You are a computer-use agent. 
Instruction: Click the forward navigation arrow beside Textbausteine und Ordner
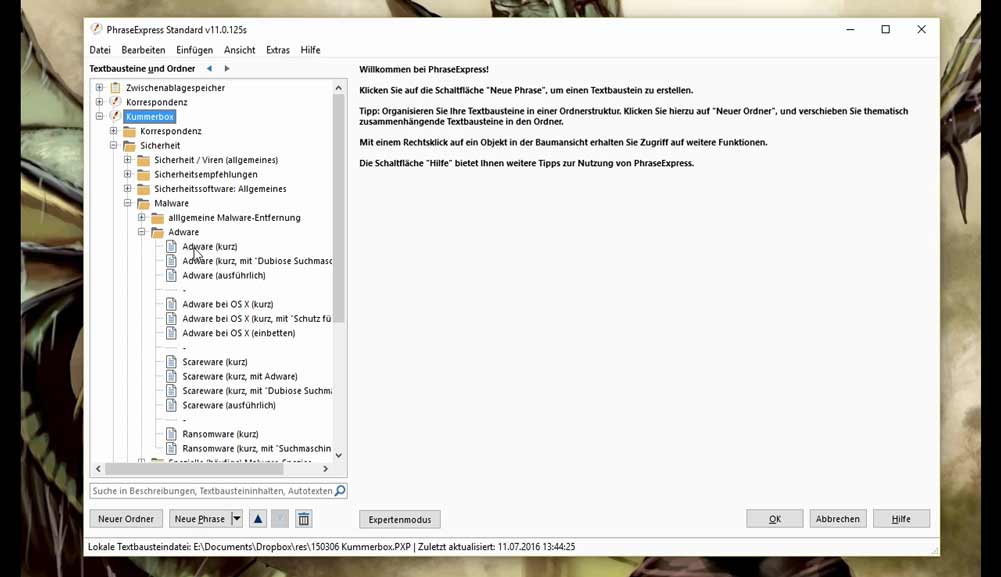point(227,68)
